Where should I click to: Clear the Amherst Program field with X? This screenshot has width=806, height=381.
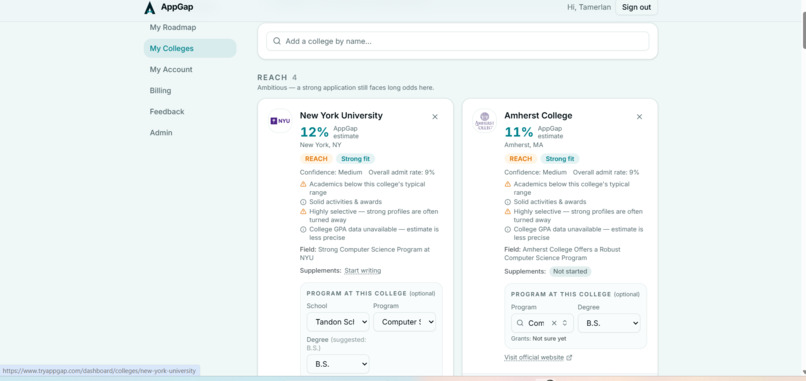tap(554, 323)
